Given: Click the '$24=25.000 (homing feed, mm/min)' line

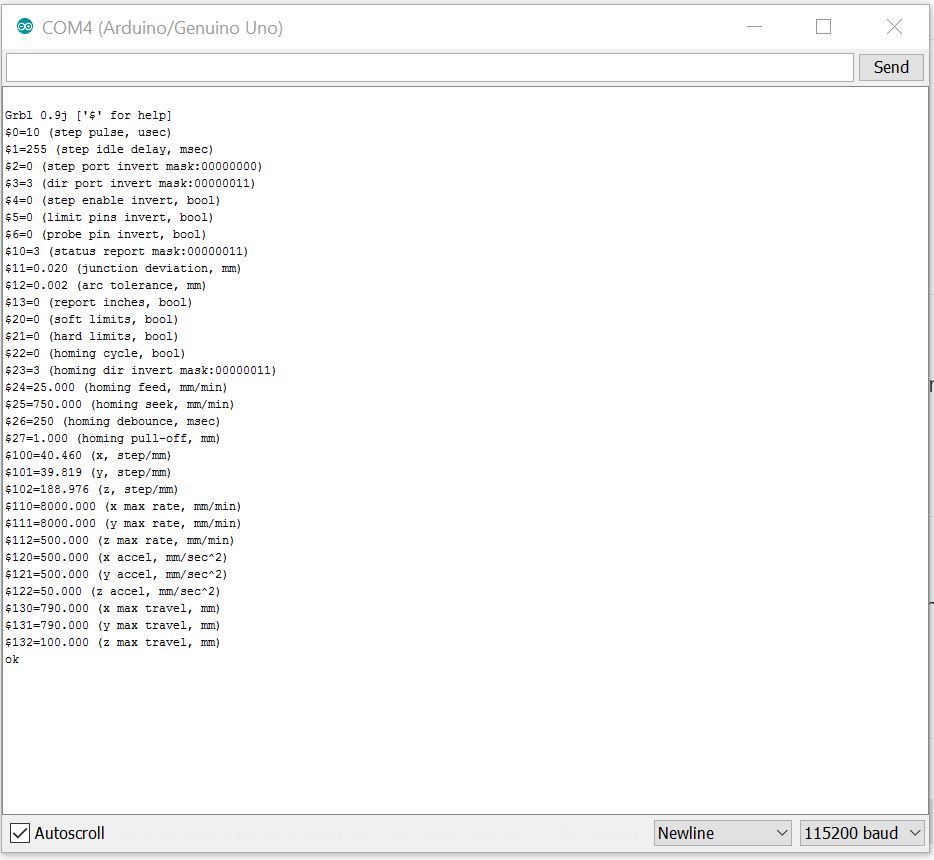Looking at the screenshot, I should [116, 387].
